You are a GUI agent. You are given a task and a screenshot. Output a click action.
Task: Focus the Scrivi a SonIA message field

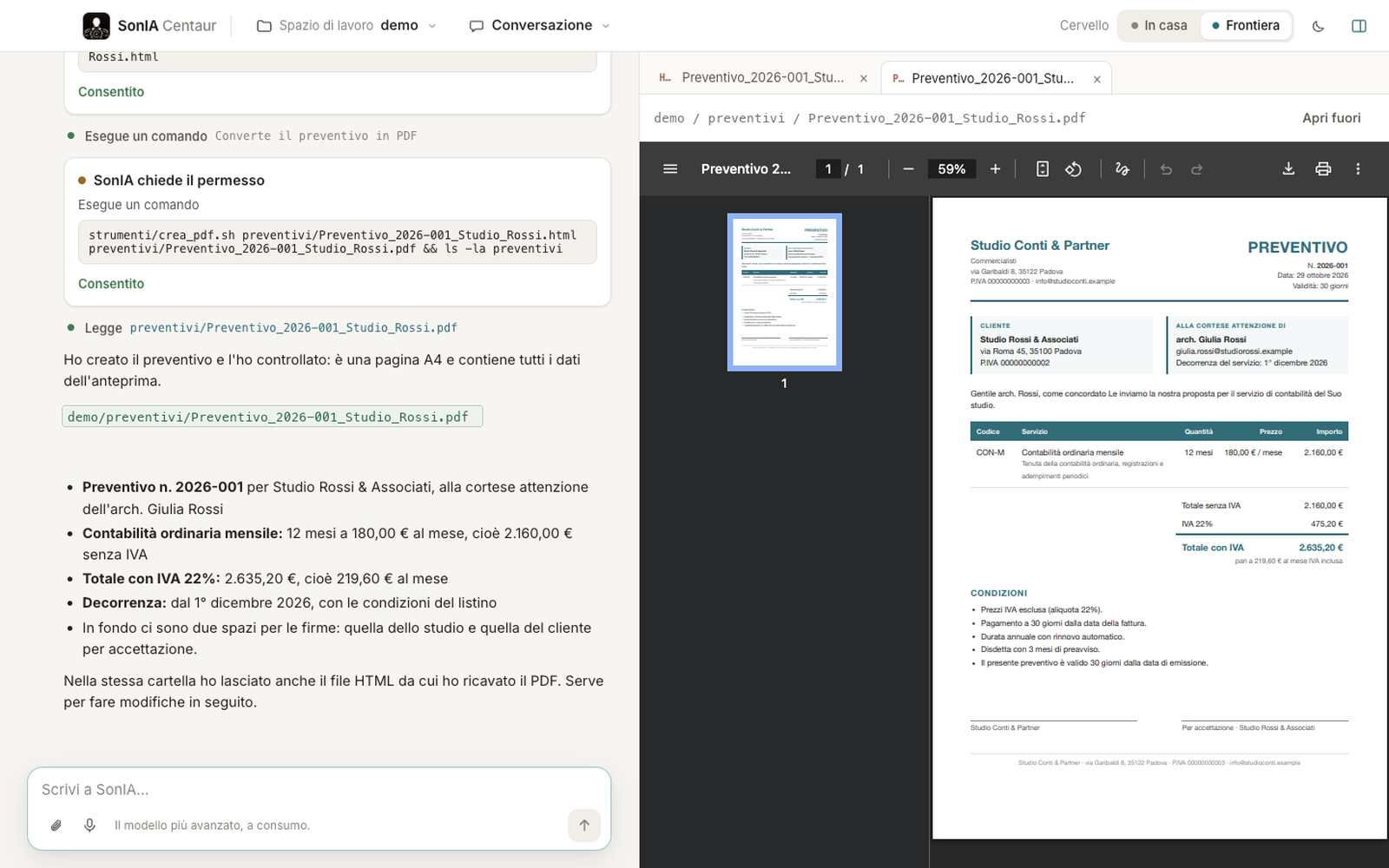tap(319, 790)
